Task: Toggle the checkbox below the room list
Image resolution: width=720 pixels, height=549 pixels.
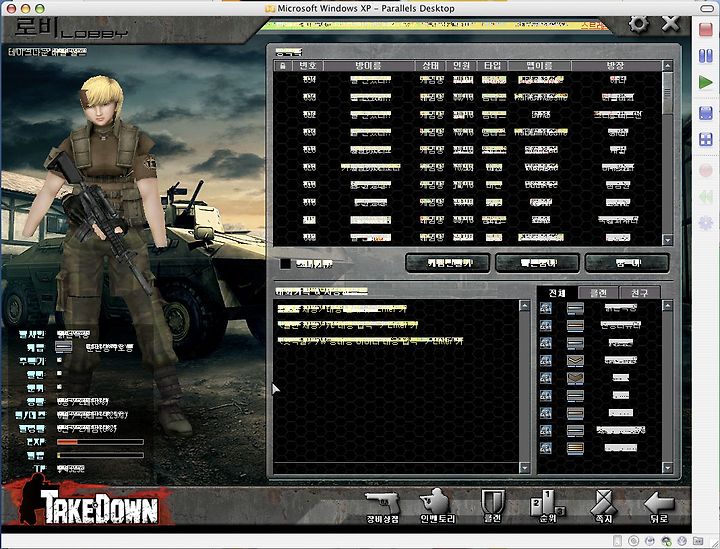Action: pyautogui.click(x=286, y=263)
